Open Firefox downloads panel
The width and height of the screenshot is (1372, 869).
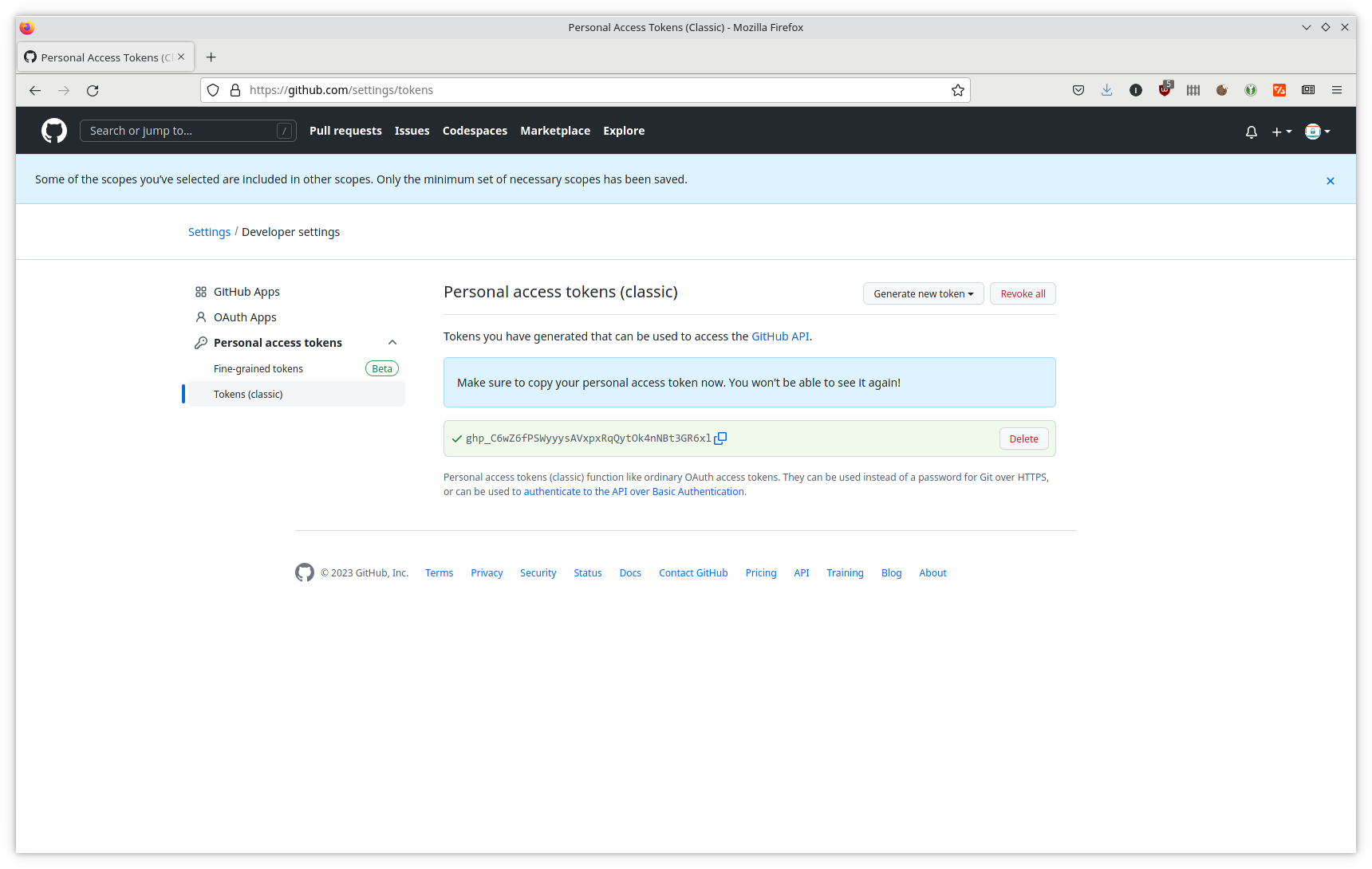click(x=1106, y=90)
